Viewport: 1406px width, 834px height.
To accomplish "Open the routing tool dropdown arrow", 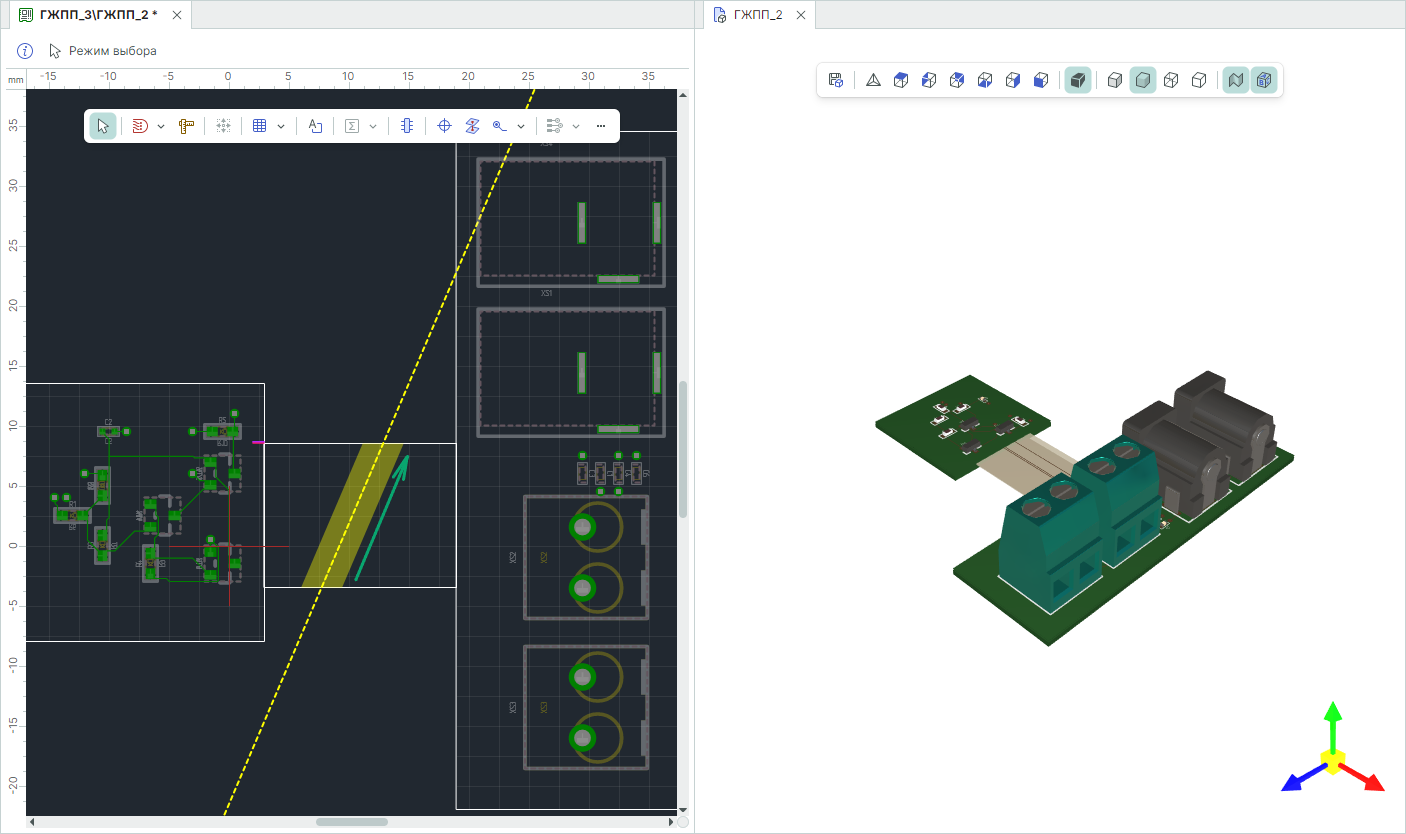I will pyautogui.click(x=161, y=126).
